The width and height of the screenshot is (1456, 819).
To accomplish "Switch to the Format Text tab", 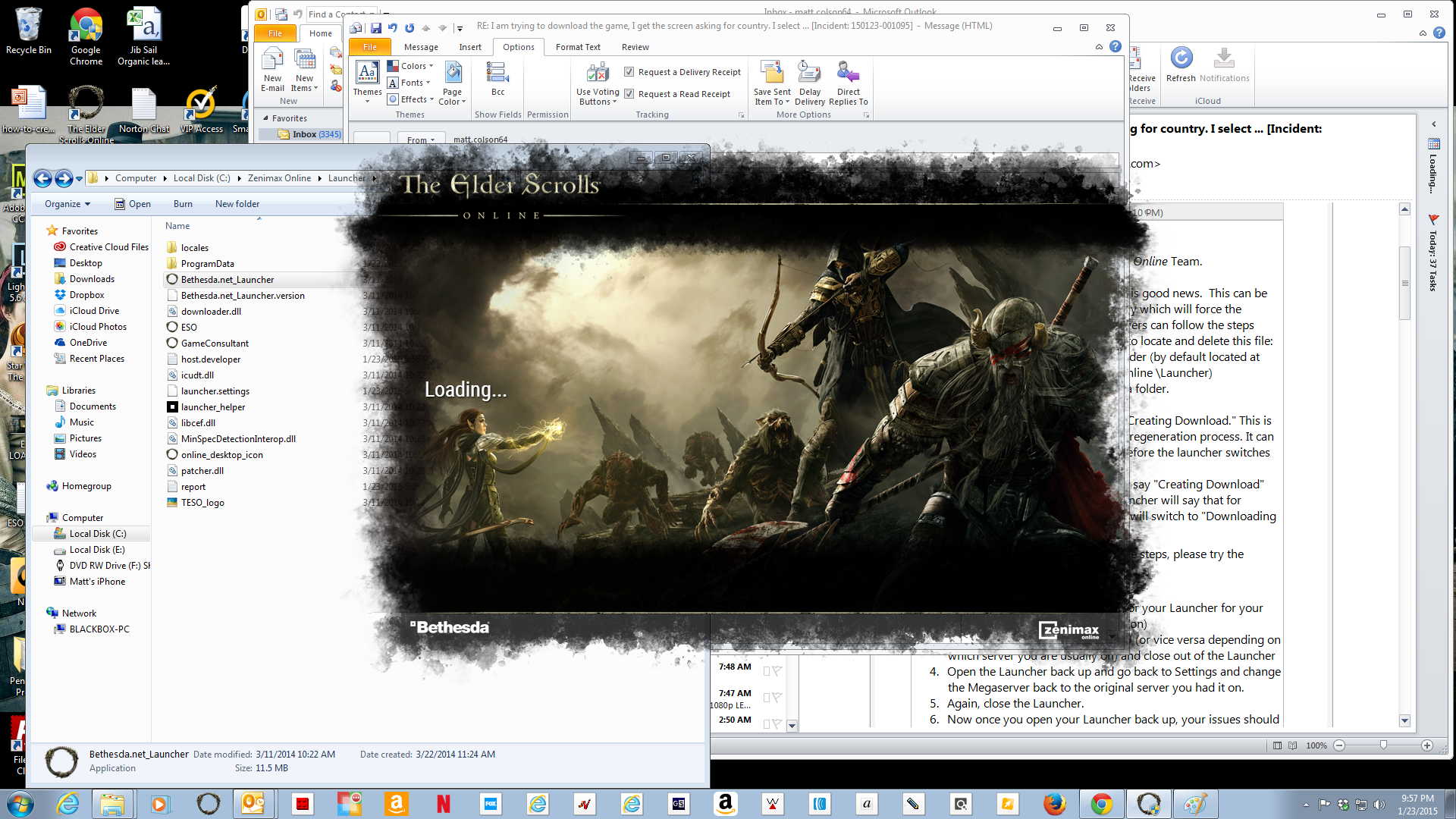I will coord(578,47).
